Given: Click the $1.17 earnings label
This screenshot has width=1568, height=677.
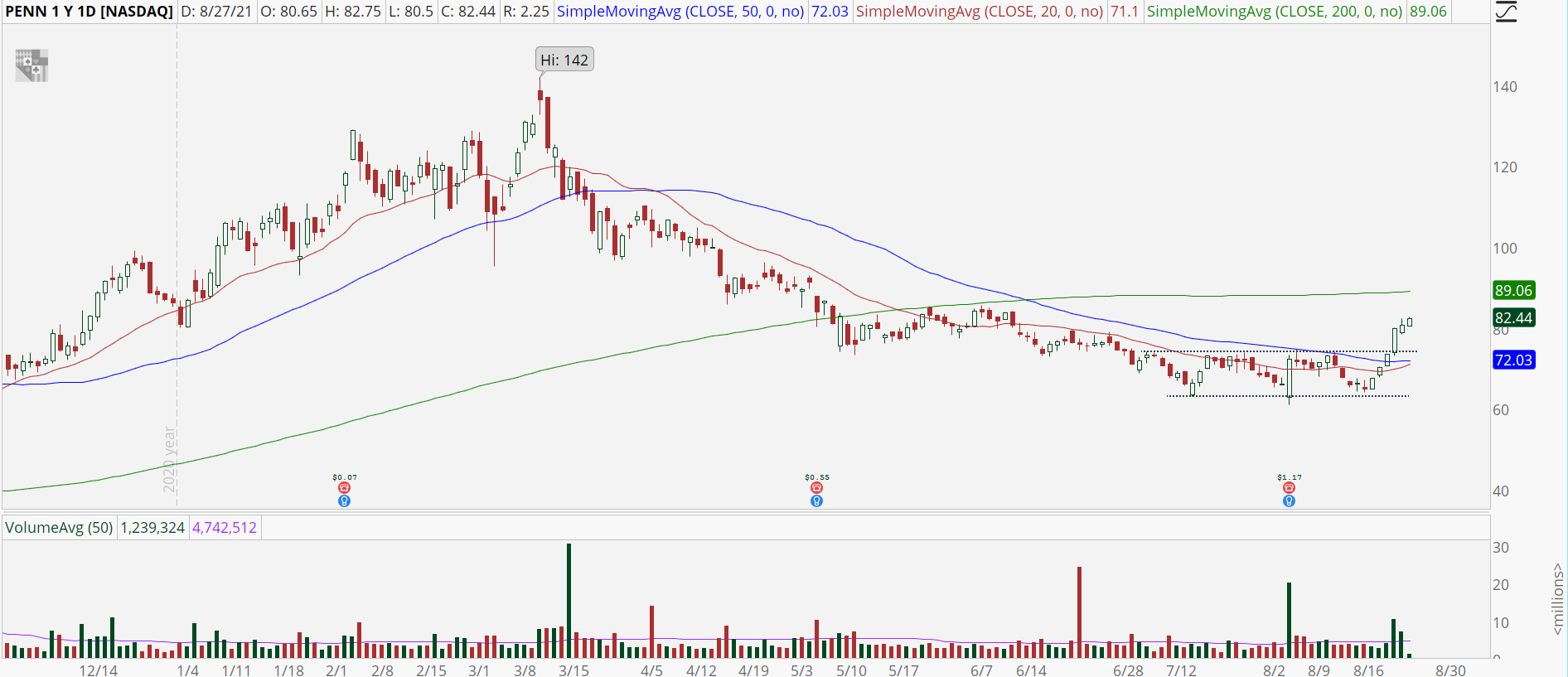Looking at the screenshot, I should pyautogui.click(x=1290, y=477).
